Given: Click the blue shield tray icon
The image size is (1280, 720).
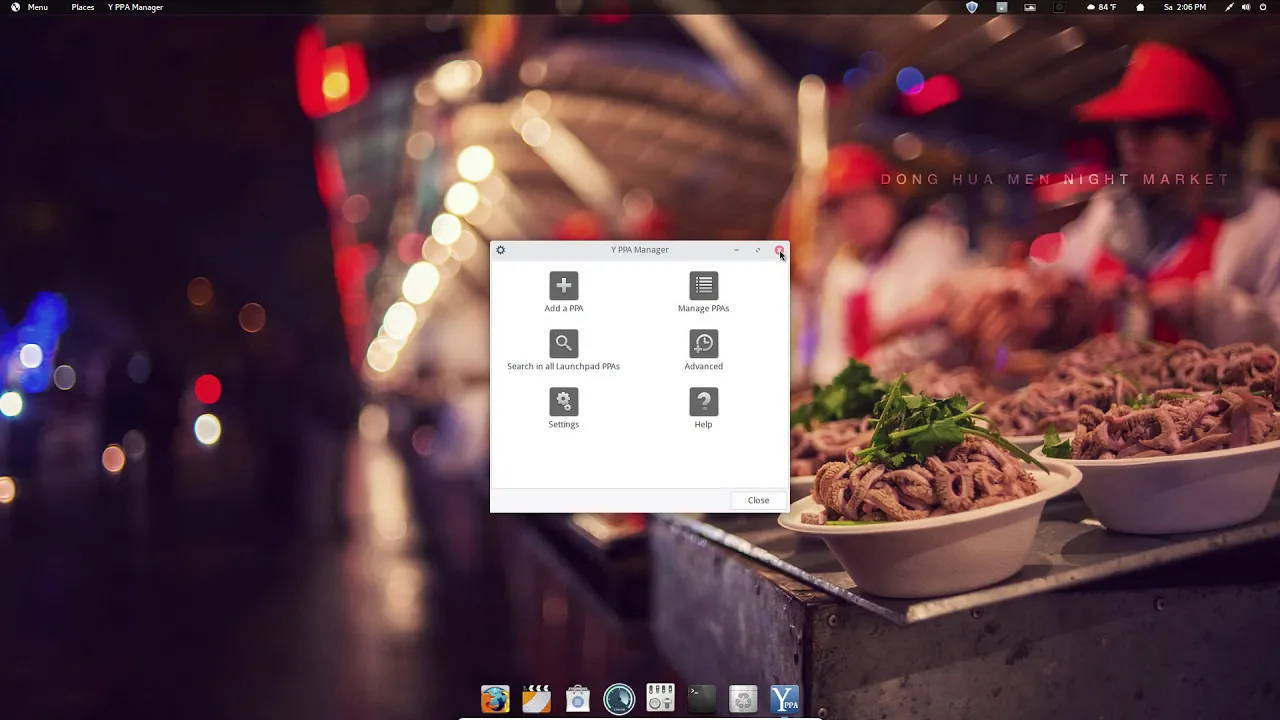Looking at the screenshot, I should click(972, 7).
